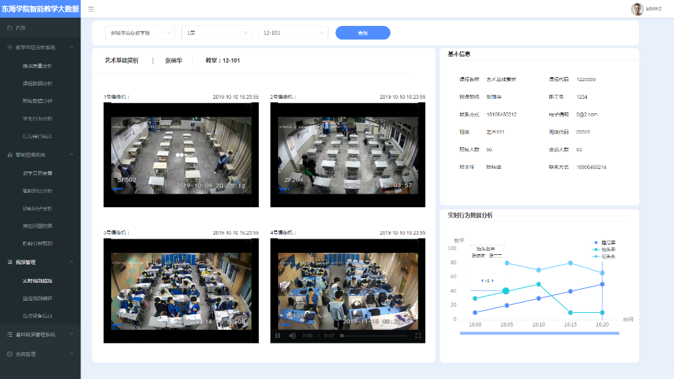Screen dimensions: 674x379
Task: Open the admin user avatar menu
Action: 637,9
